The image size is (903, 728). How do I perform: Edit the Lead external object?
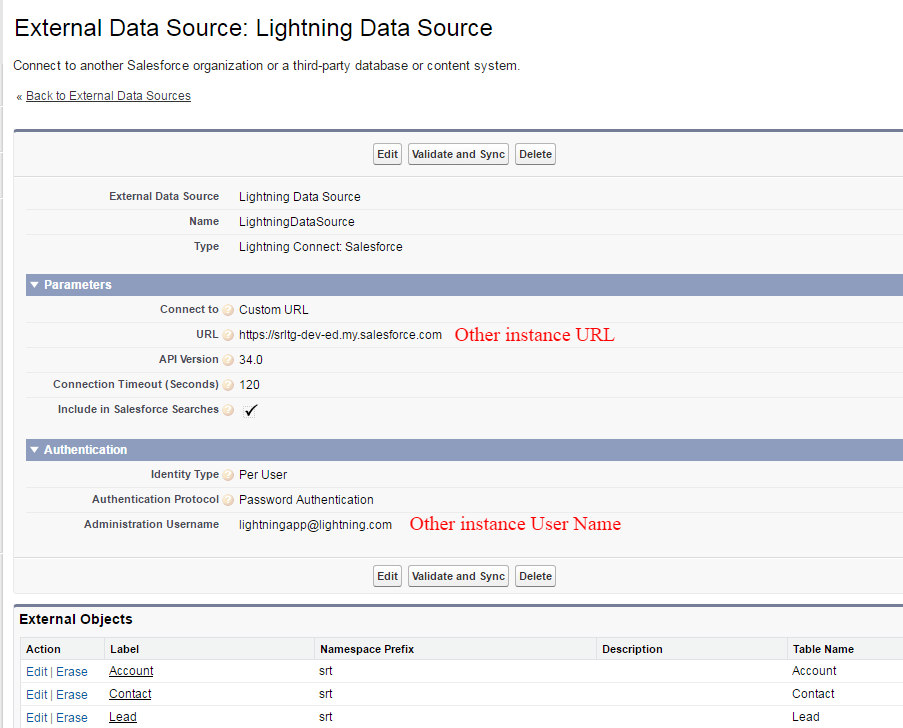click(37, 718)
